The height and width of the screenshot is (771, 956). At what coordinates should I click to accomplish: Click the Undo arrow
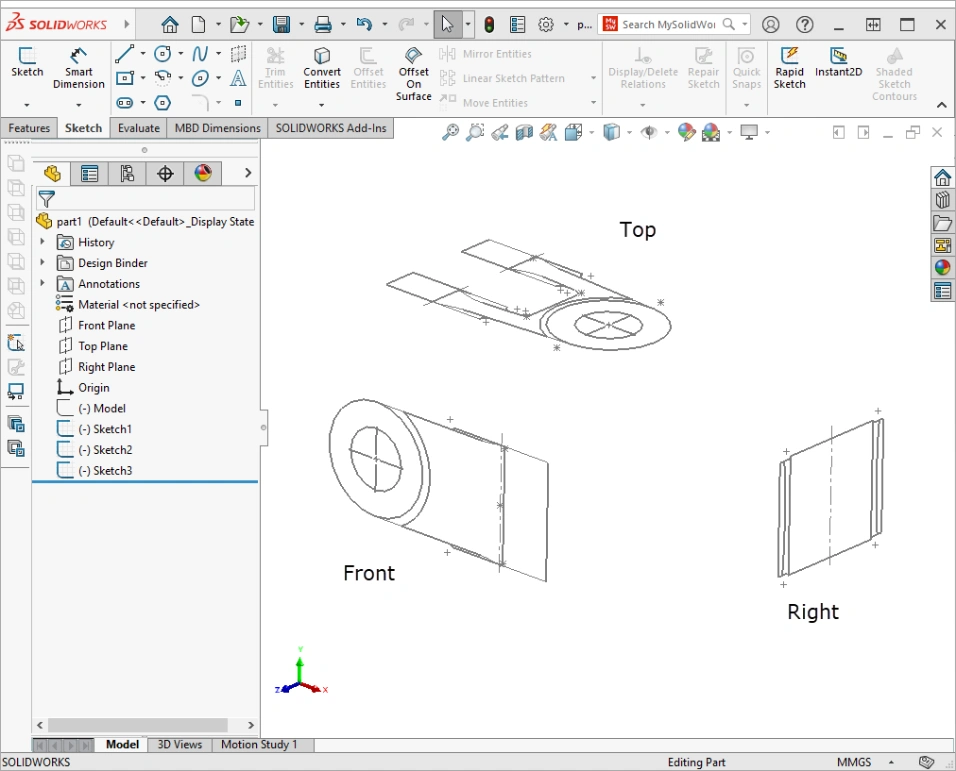coord(364,24)
